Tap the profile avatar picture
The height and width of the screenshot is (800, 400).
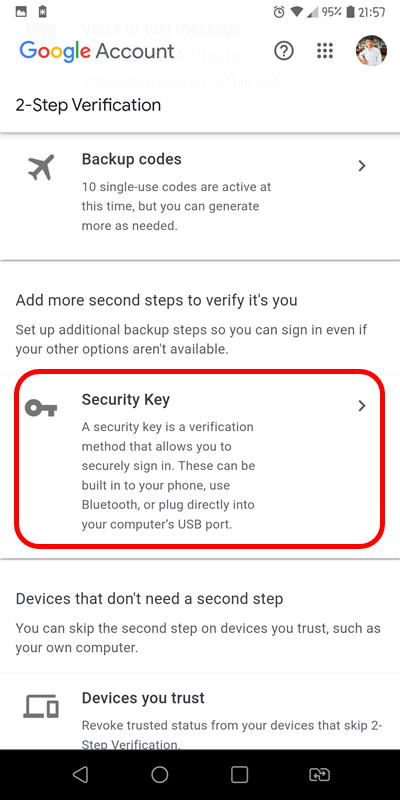pos(371,51)
